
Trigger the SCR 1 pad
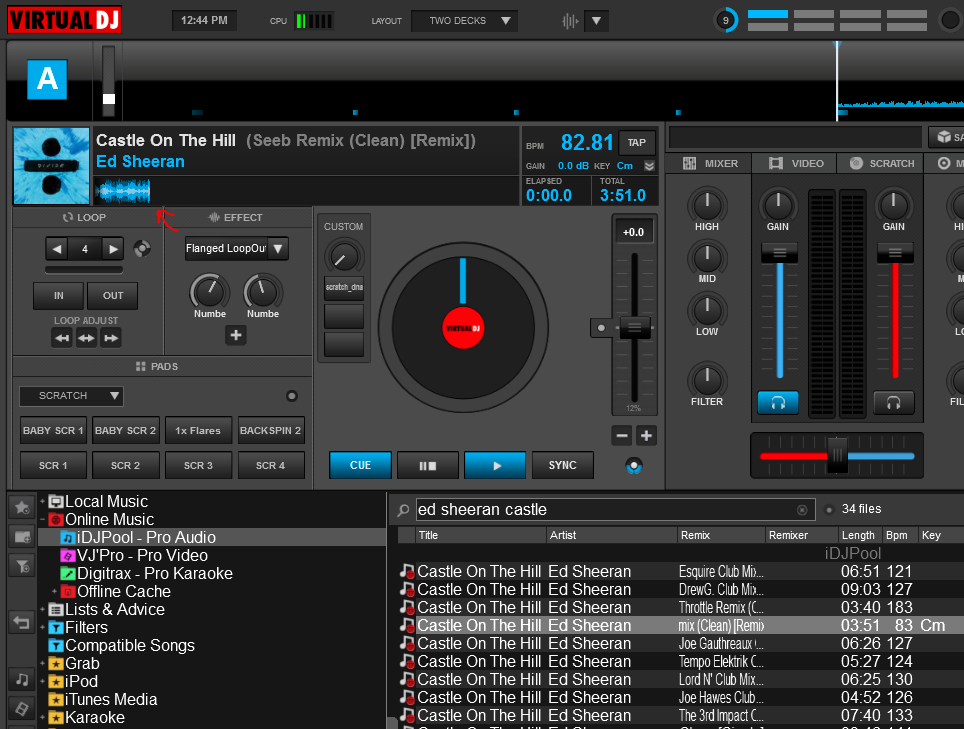(53, 465)
